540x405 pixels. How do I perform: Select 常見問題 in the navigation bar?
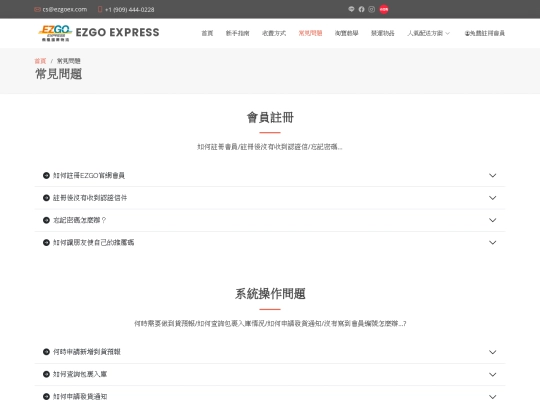[310, 33]
